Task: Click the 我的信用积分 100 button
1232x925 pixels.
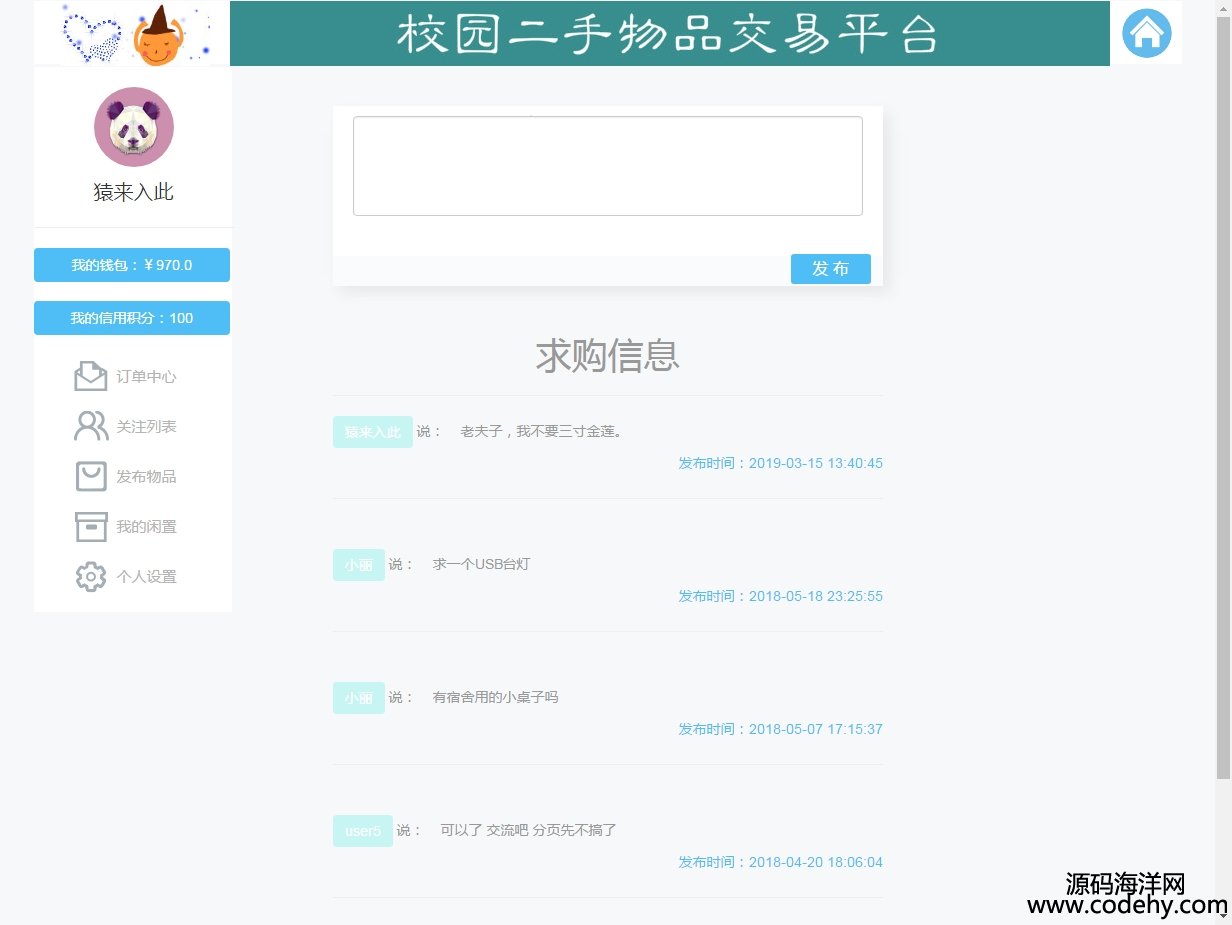Action: click(132, 318)
